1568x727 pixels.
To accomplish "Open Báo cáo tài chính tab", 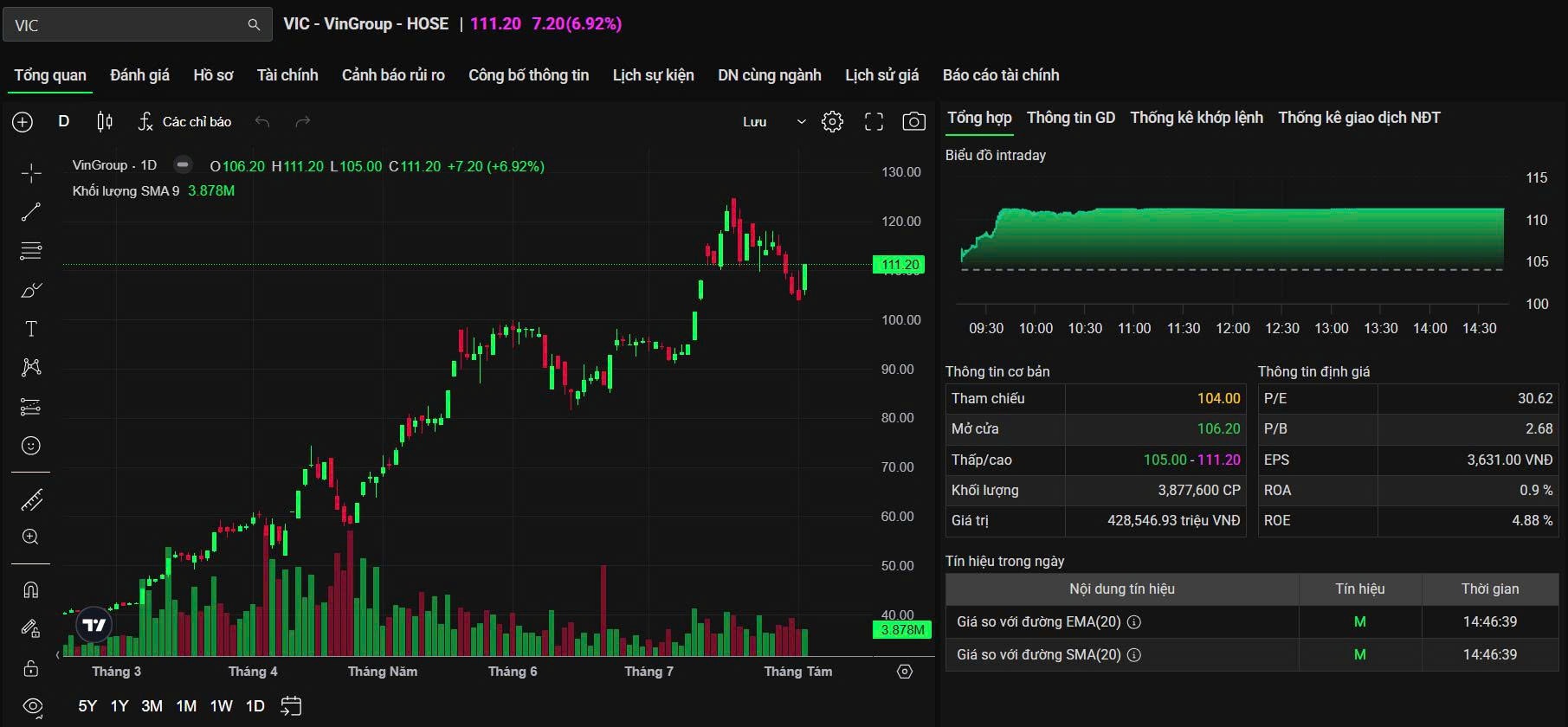I will (x=1001, y=75).
